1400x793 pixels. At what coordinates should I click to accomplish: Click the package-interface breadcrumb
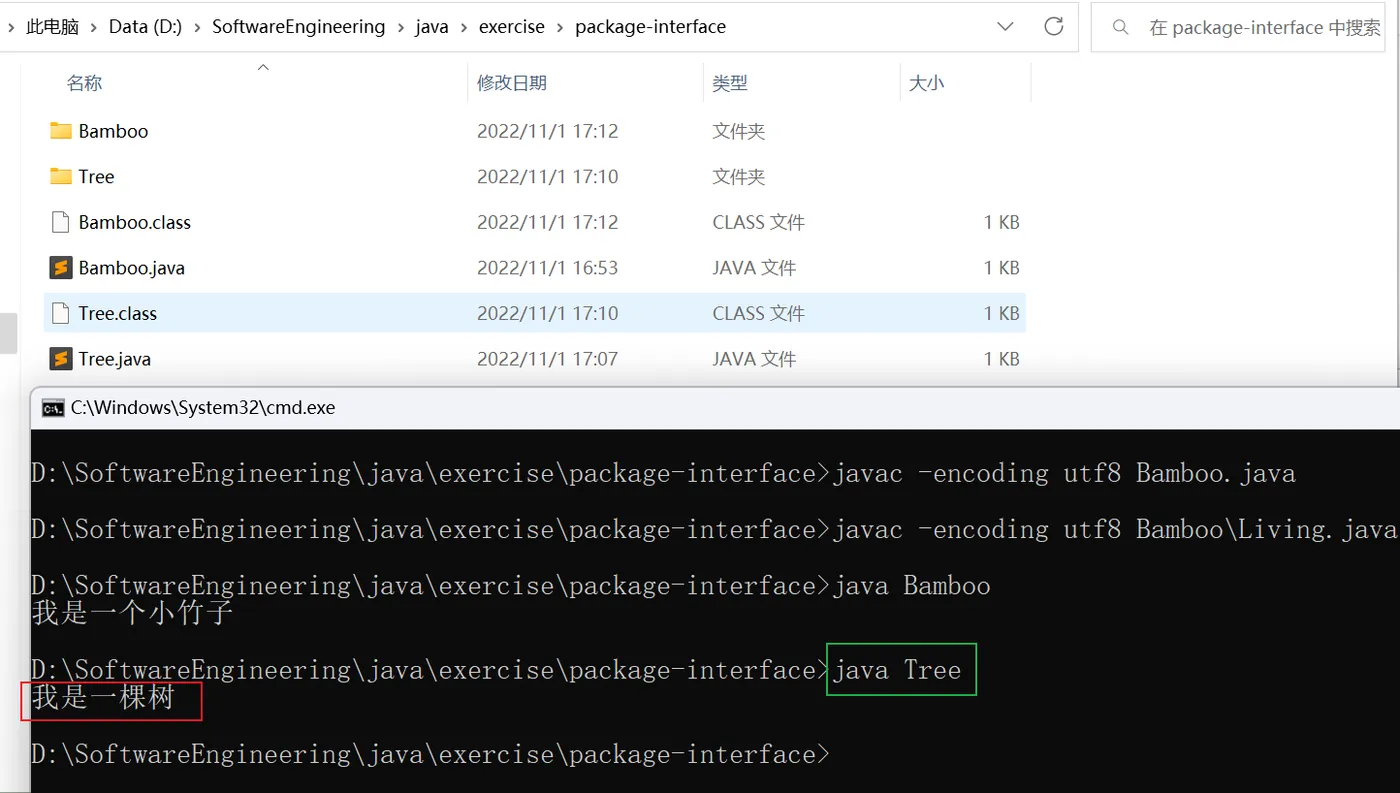click(x=651, y=27)
